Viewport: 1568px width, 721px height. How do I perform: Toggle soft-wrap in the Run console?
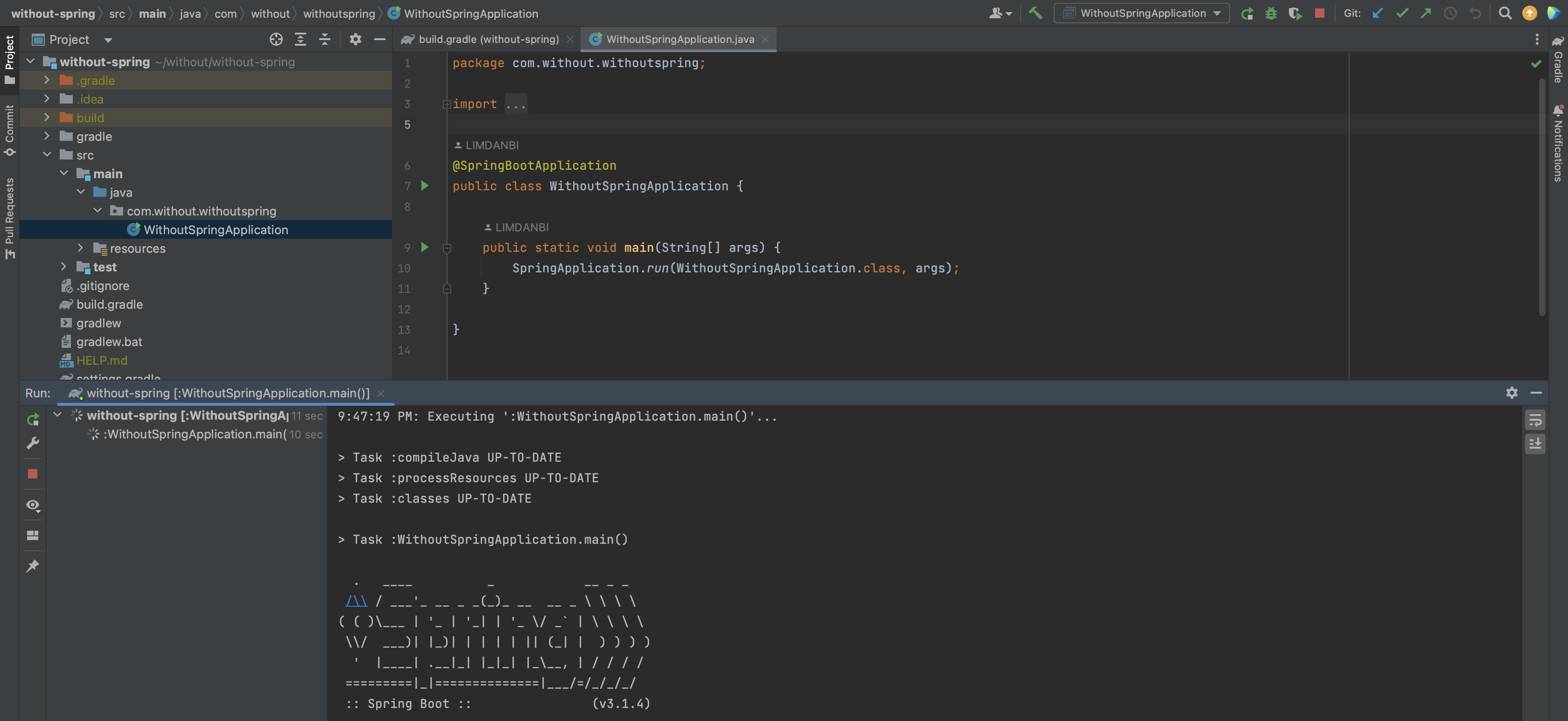tap(1535, 420)
